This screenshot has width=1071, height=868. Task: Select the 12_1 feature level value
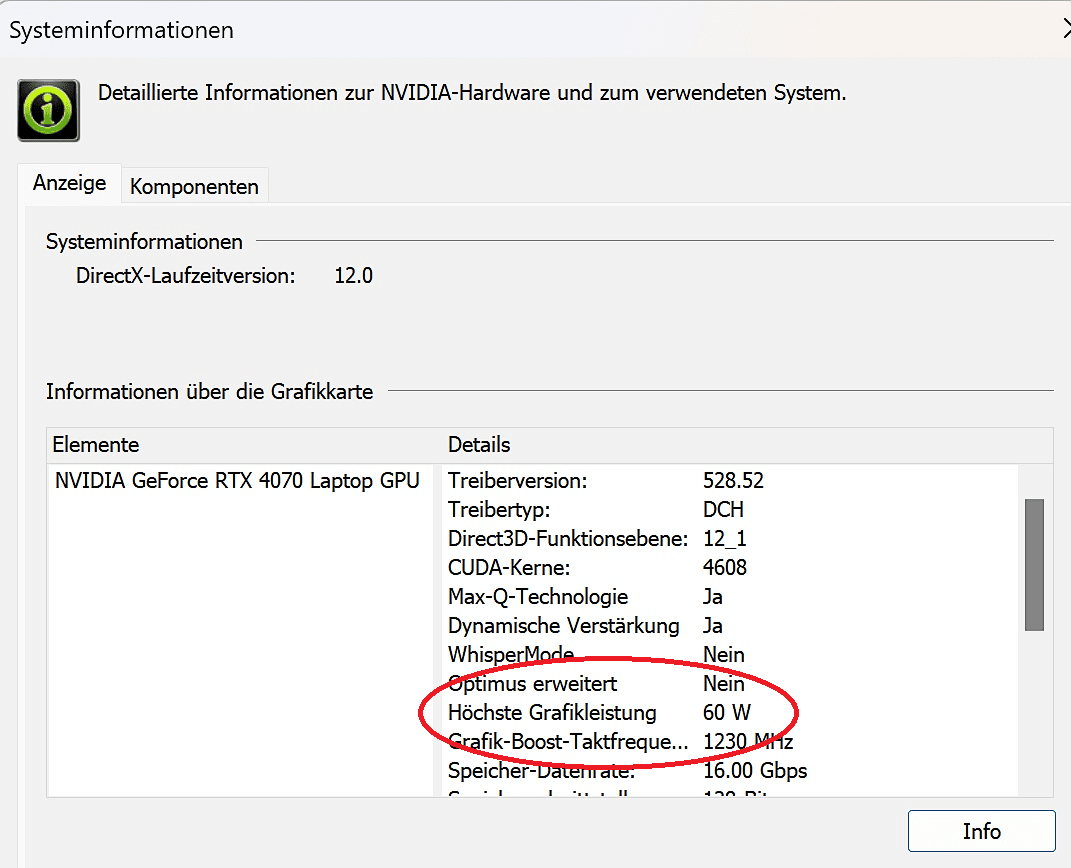(x=725, y=539)
